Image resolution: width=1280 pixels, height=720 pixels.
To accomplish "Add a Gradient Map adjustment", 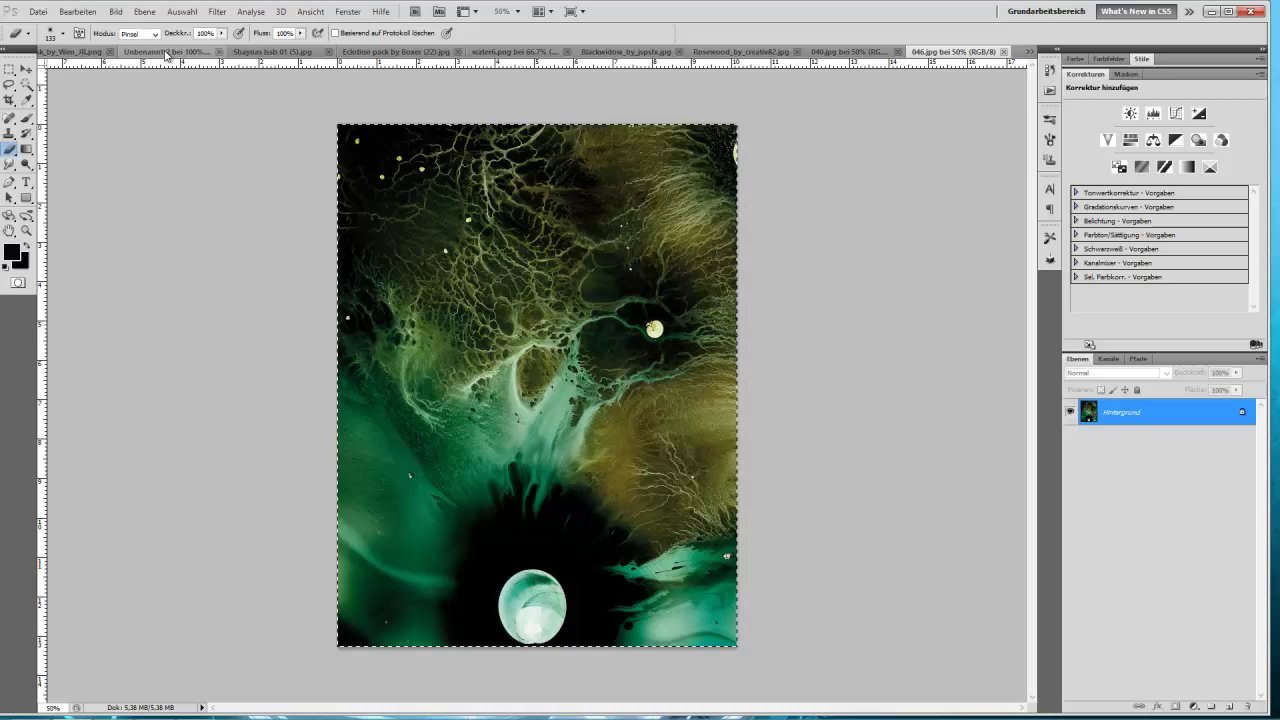I will [x=1187, y=167].
